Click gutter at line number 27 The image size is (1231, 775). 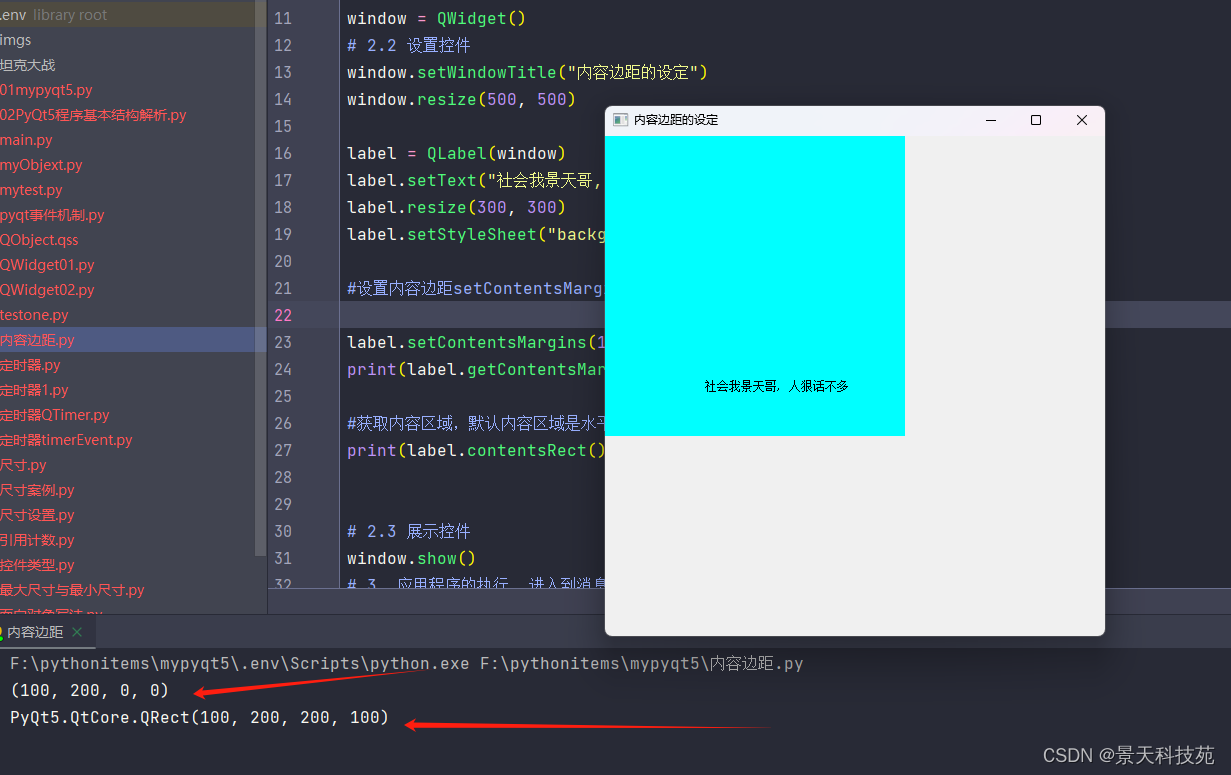pyautogui.click(x=282, y=450)
